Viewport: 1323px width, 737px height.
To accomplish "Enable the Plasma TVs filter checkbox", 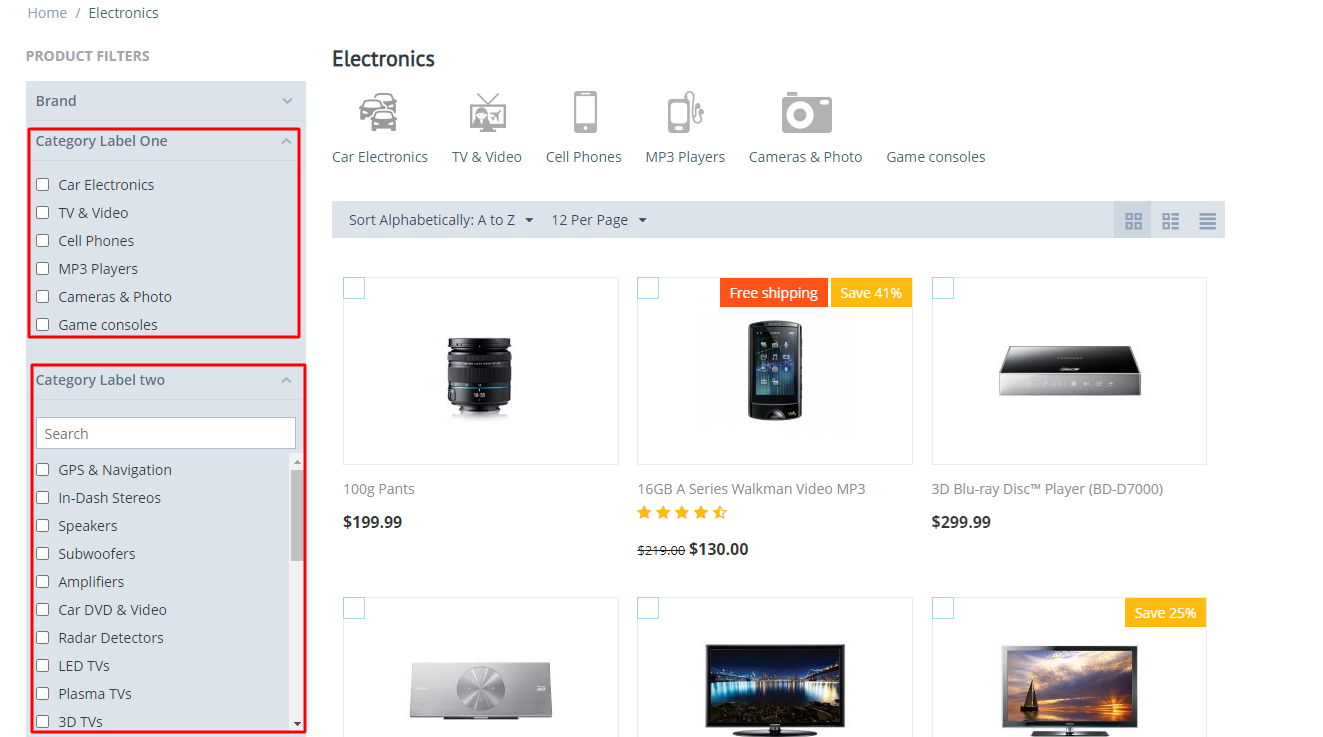I will [43, 693].
